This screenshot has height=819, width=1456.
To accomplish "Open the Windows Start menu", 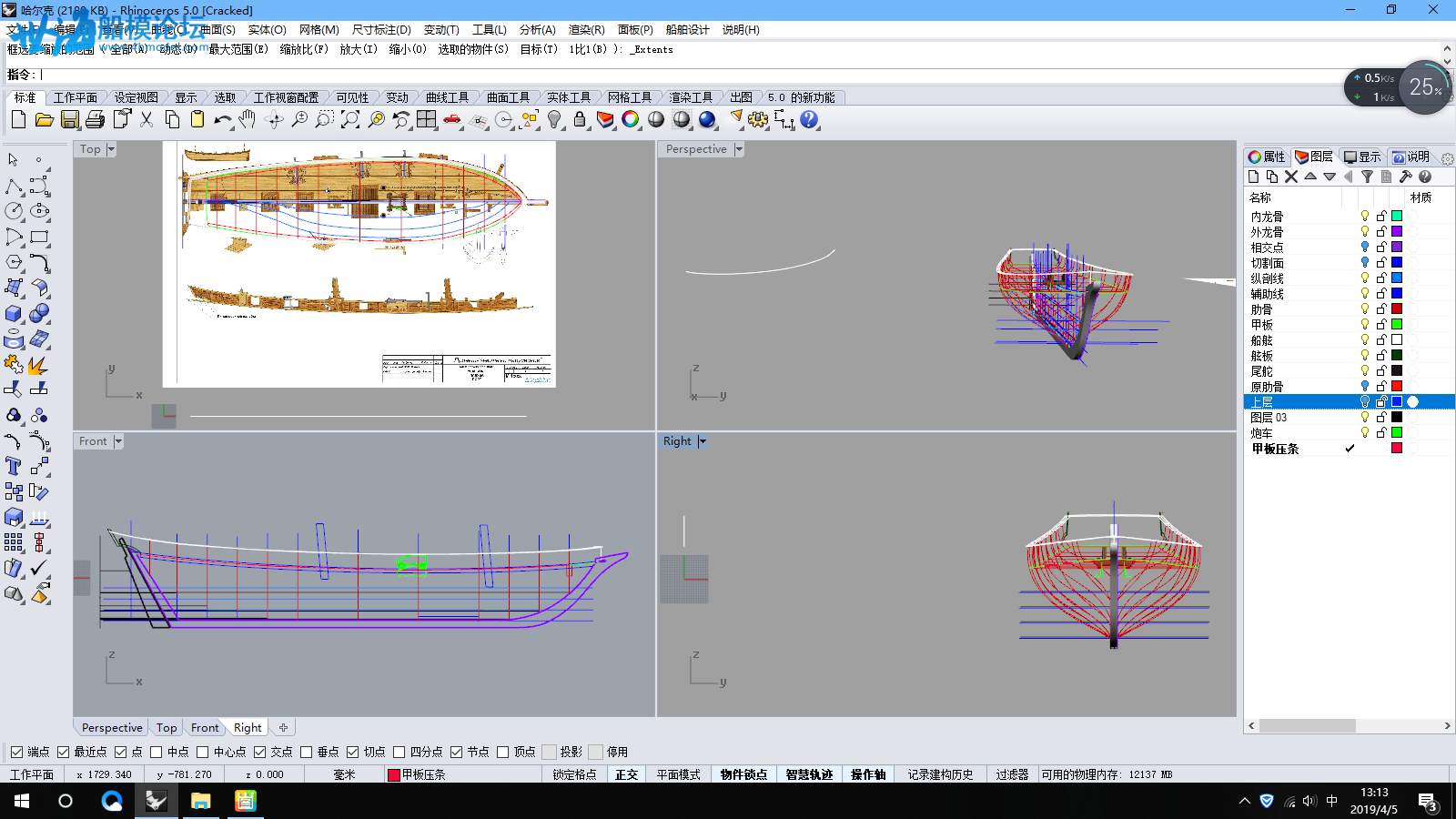I will [x=22, y=801].
